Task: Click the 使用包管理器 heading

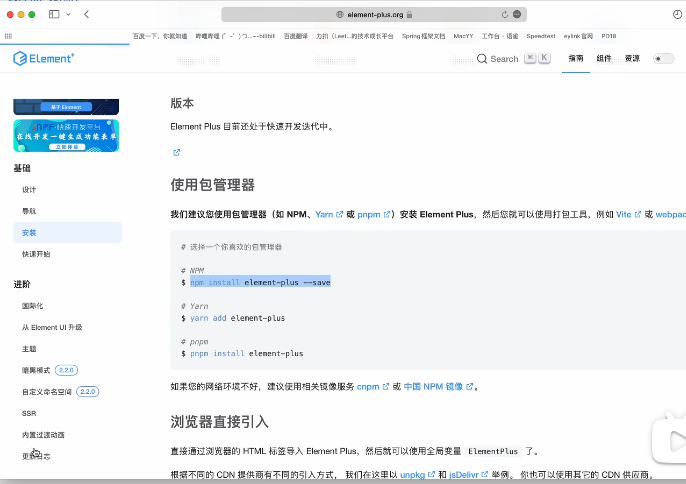Action: 213,185
